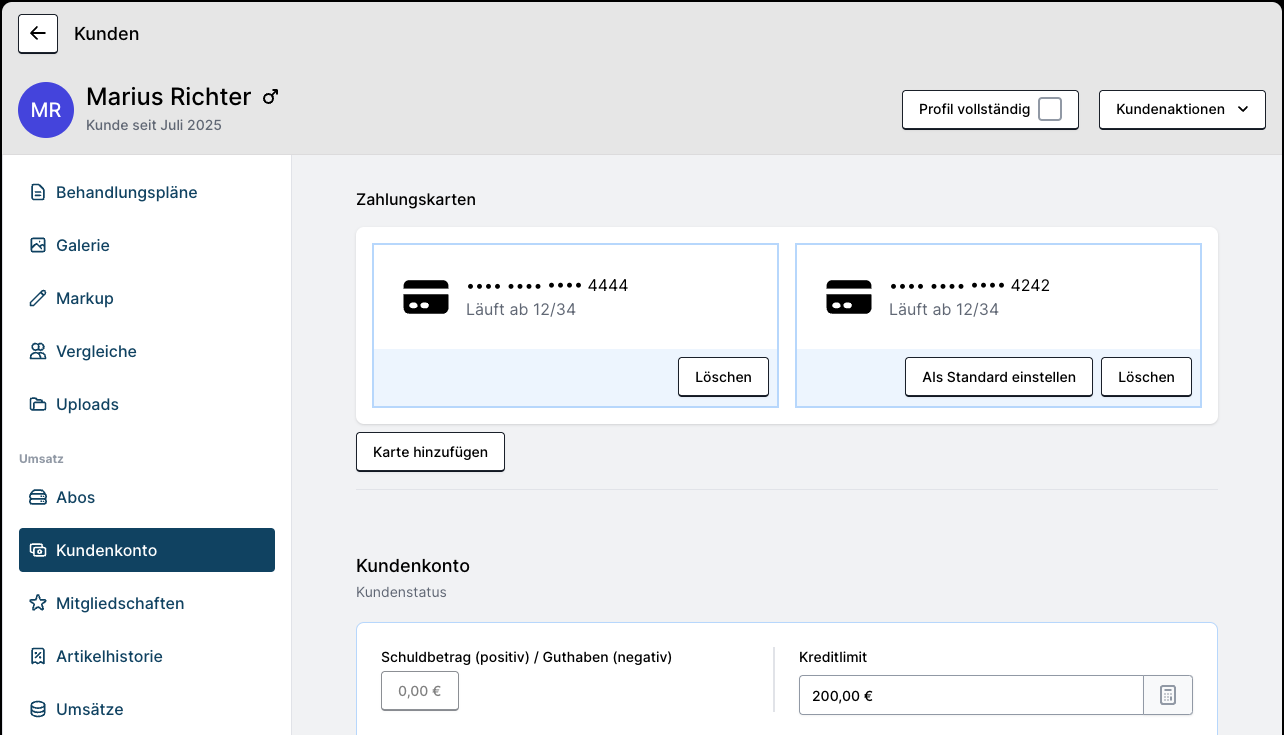
Task: Tick the Profil vollständig checkbox
Action: (1049, 110)
